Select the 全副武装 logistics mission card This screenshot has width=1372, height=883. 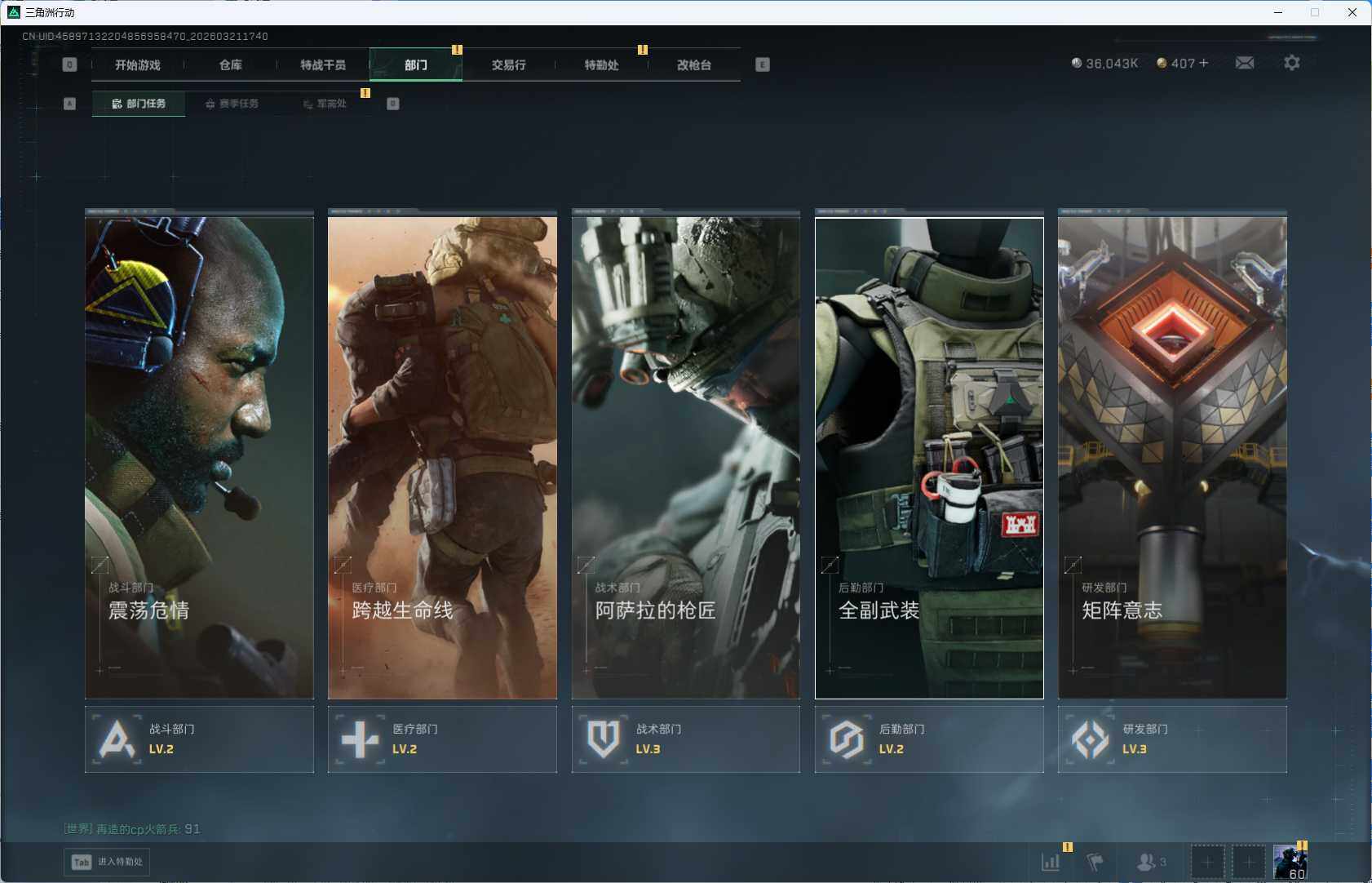point(928,457)
